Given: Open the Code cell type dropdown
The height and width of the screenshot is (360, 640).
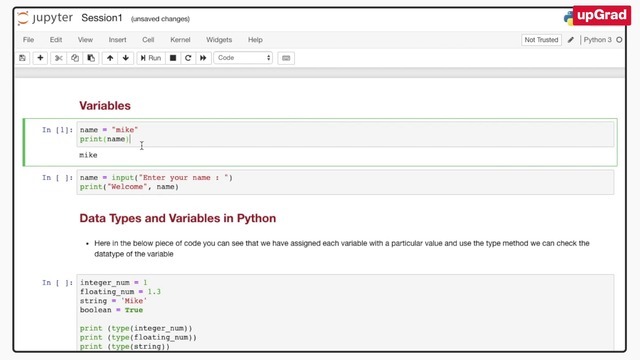Looking at the screenshot, I should pyautogui.click(x=243, y=58).
